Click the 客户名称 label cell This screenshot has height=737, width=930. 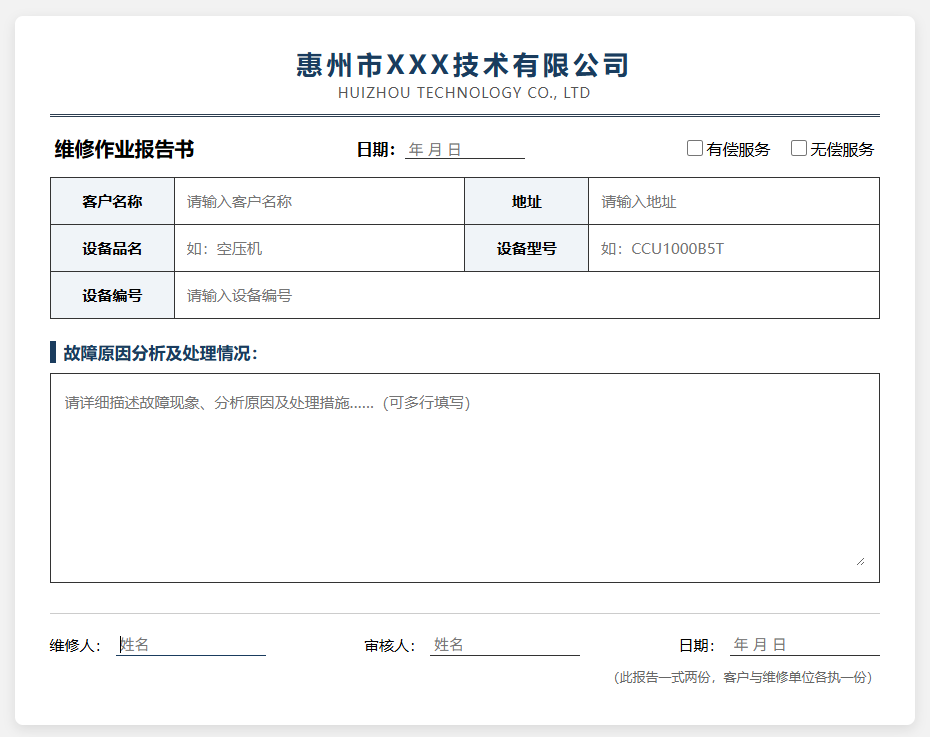(112, 201)
